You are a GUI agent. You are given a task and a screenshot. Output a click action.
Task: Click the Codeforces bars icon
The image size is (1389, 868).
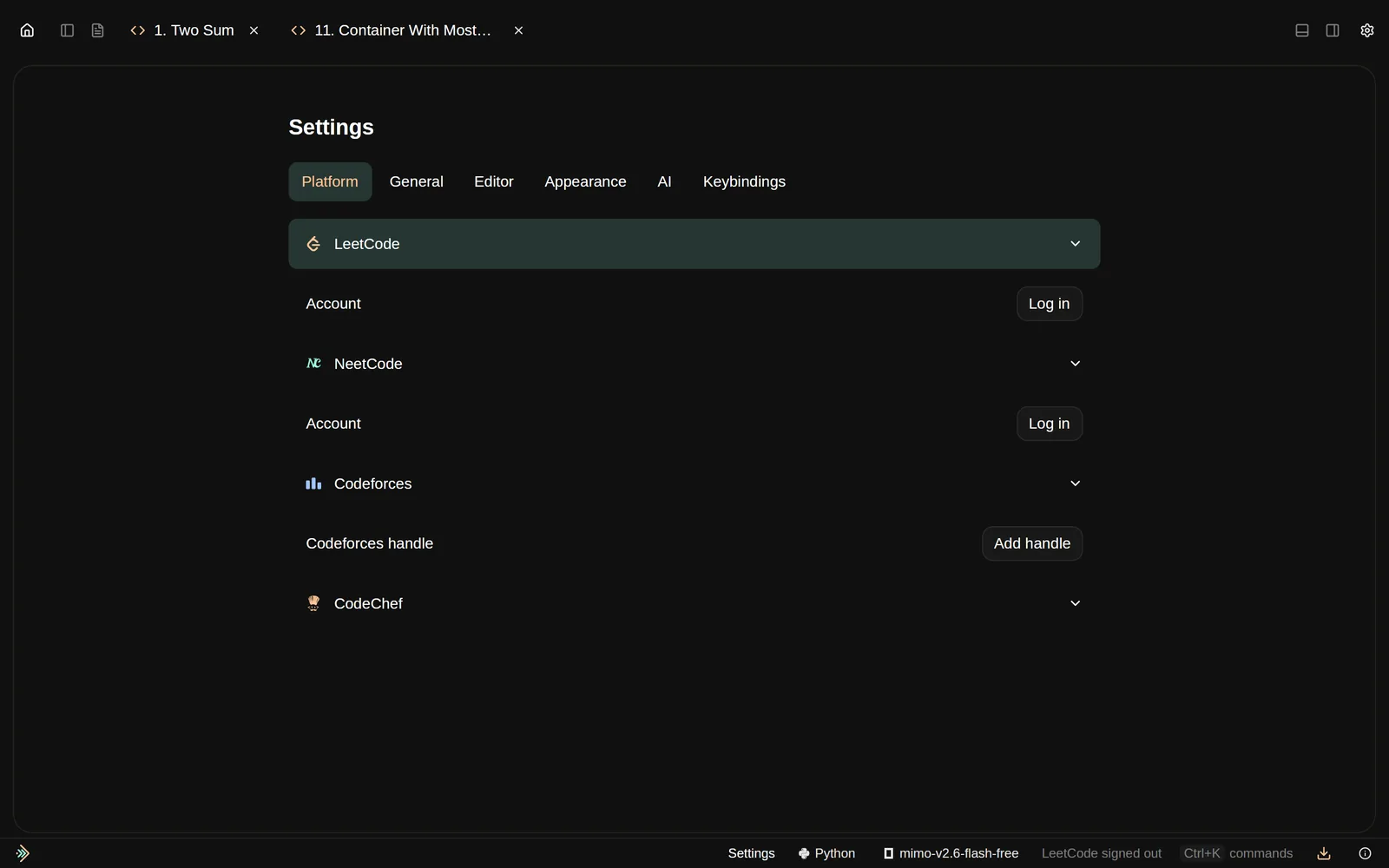coord(313,483)
